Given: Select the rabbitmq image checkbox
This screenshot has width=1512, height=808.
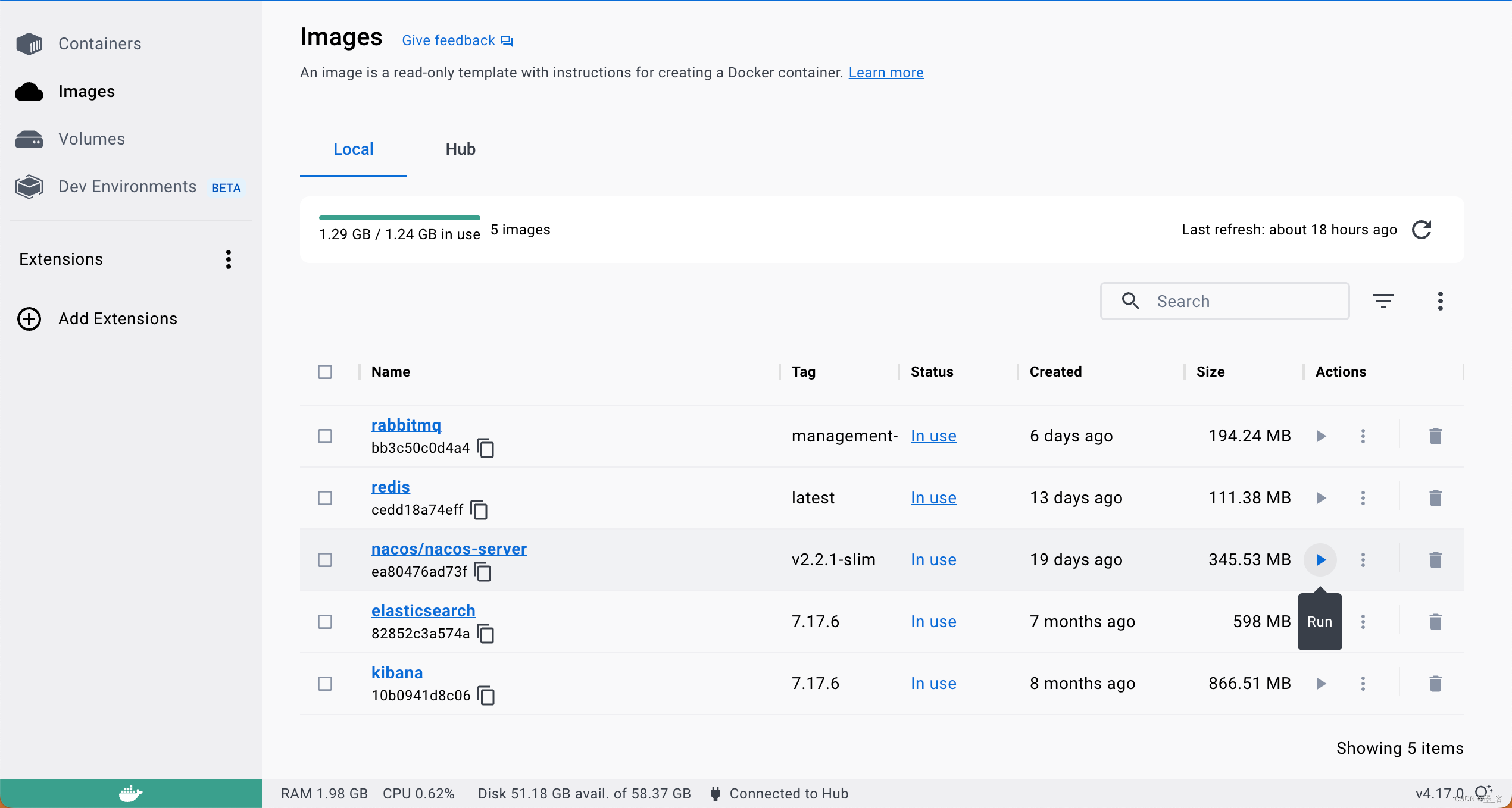Looking at the screenshot, I should (x=325, y=436).
